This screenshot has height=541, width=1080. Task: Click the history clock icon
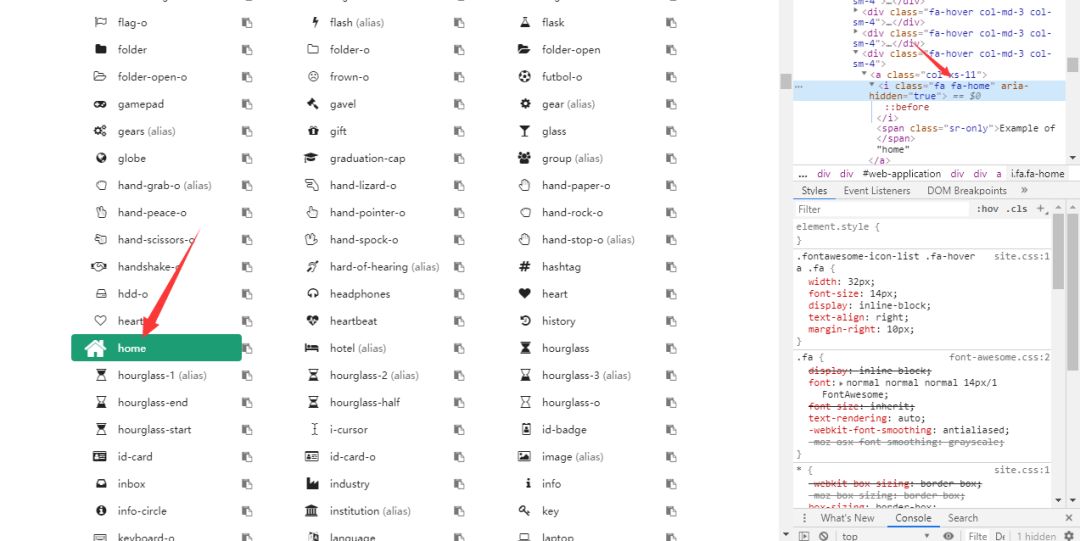click(x=526, y=321)
